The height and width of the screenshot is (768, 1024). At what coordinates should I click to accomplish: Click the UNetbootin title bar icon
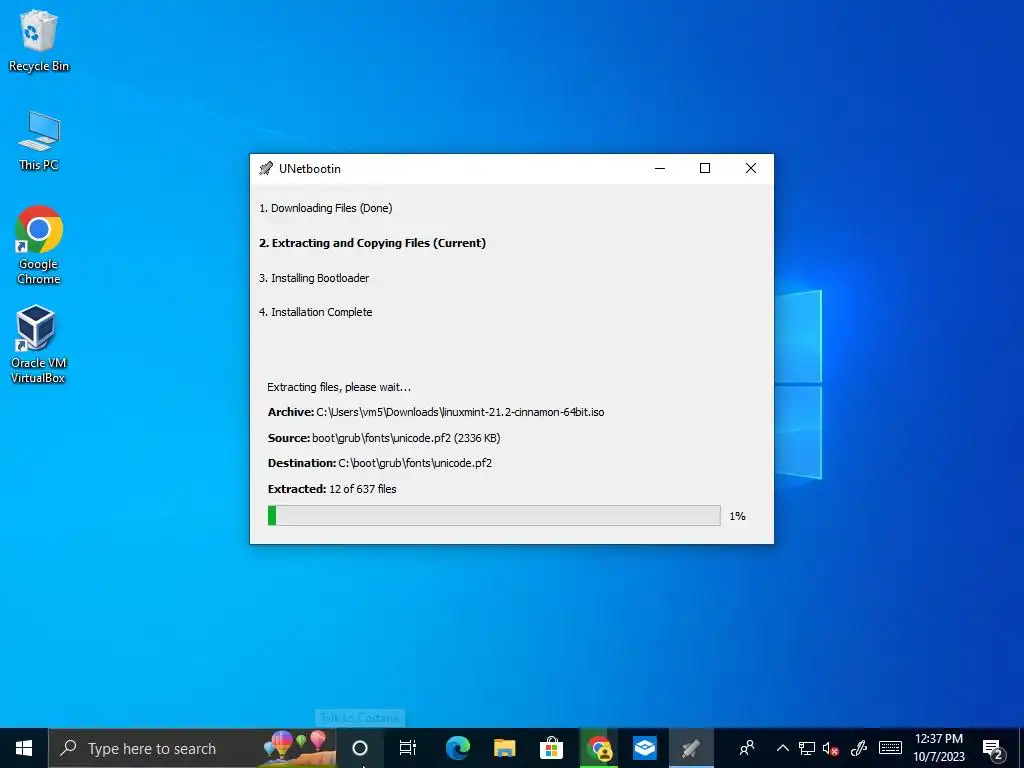point(266,168)
